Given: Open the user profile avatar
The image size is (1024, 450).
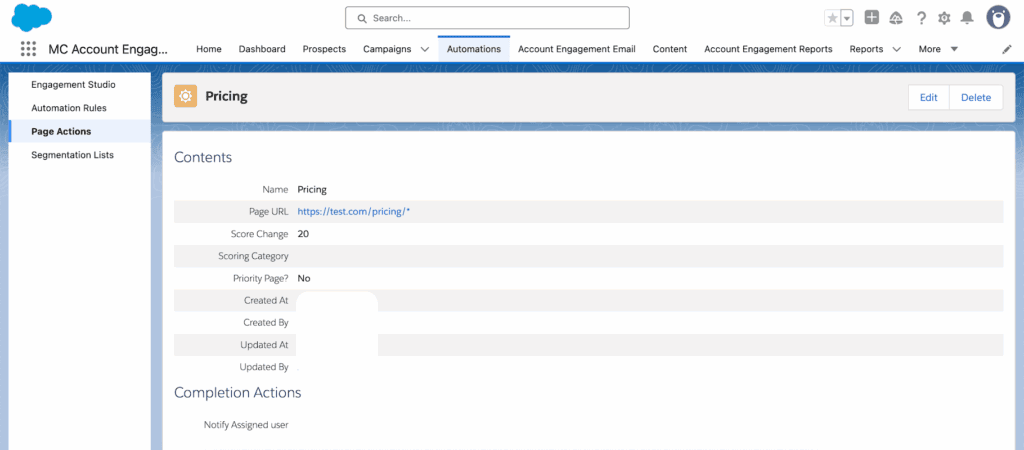Looking at the screenshot, I should tap(998, 18).
